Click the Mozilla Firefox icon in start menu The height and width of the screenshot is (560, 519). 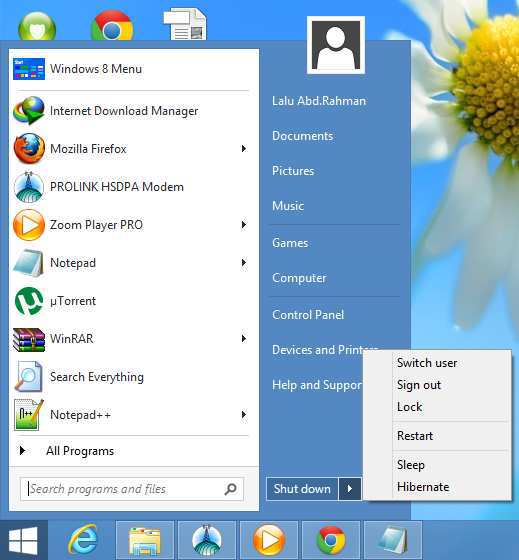[29, 149]
